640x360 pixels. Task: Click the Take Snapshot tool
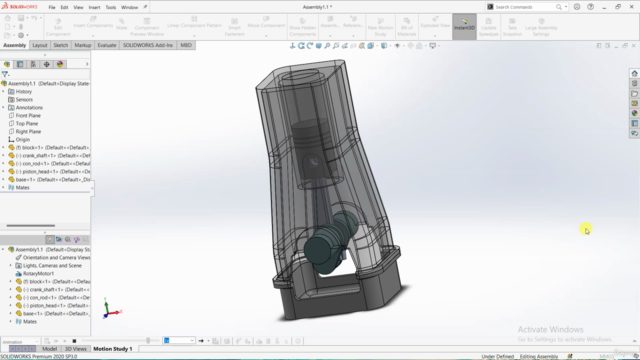[512, 27]
